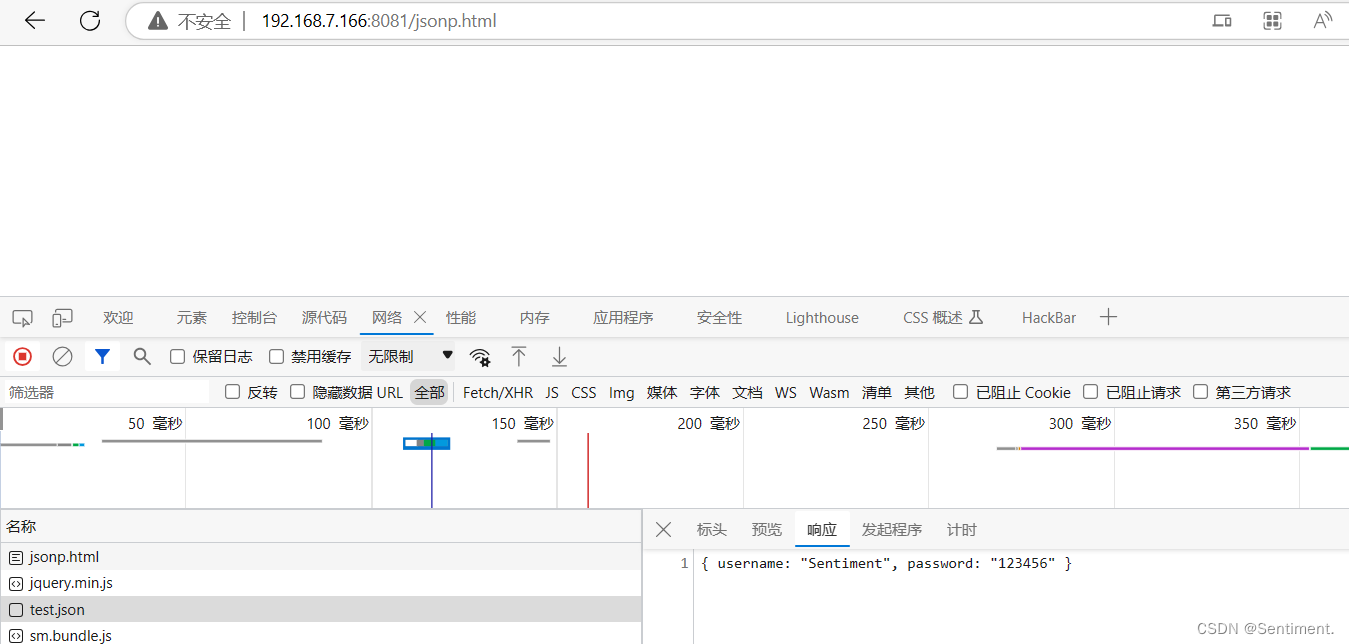The image size is (1349, 644).
Task: Select the sm.bundle.js request row
Action: click(x=321, y=634)
